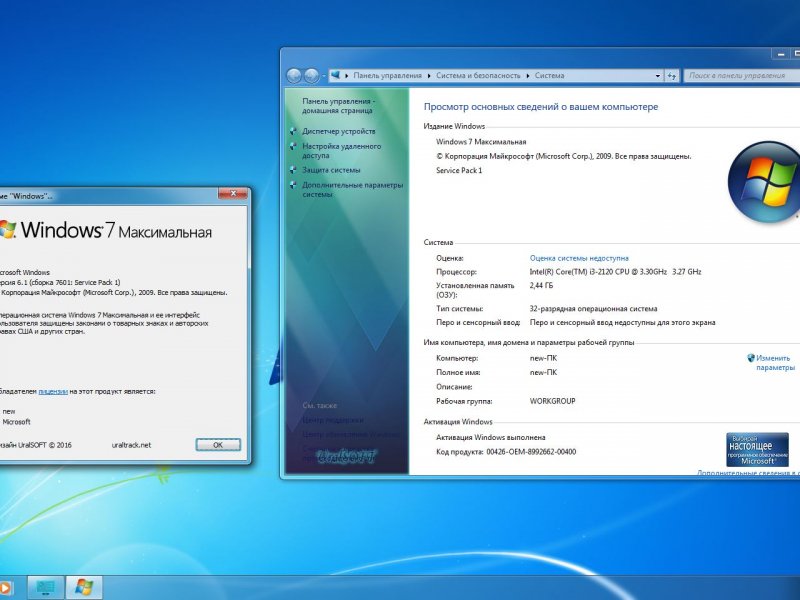800x600 pixels.
Task: Click edition text Windows 7 Максимальная in System window
Action: (x=481, y=142)
